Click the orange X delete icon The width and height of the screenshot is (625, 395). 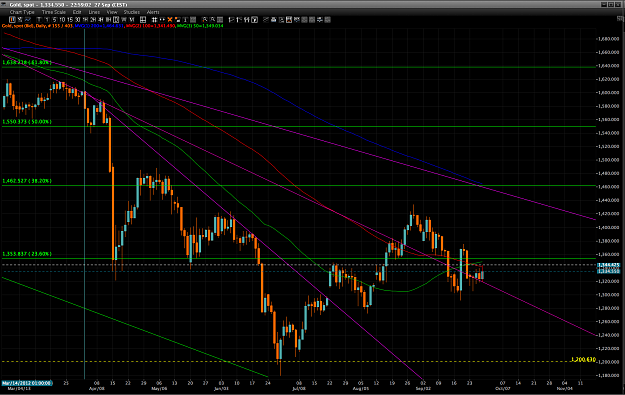(x=170, y=20)
